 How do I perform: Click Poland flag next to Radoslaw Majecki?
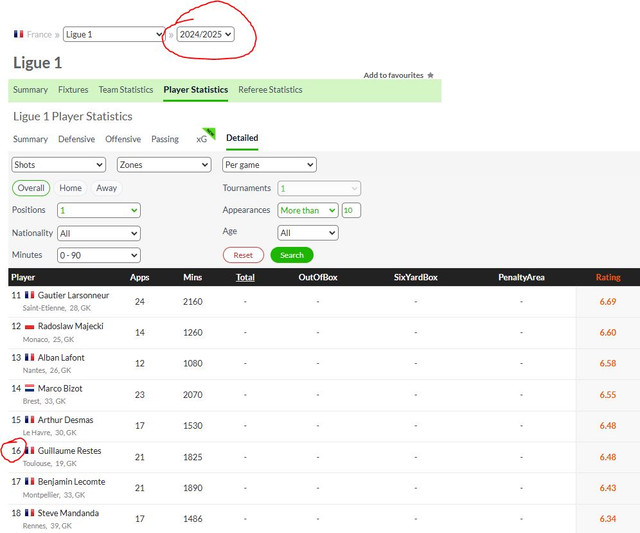[x=29, y=326]
